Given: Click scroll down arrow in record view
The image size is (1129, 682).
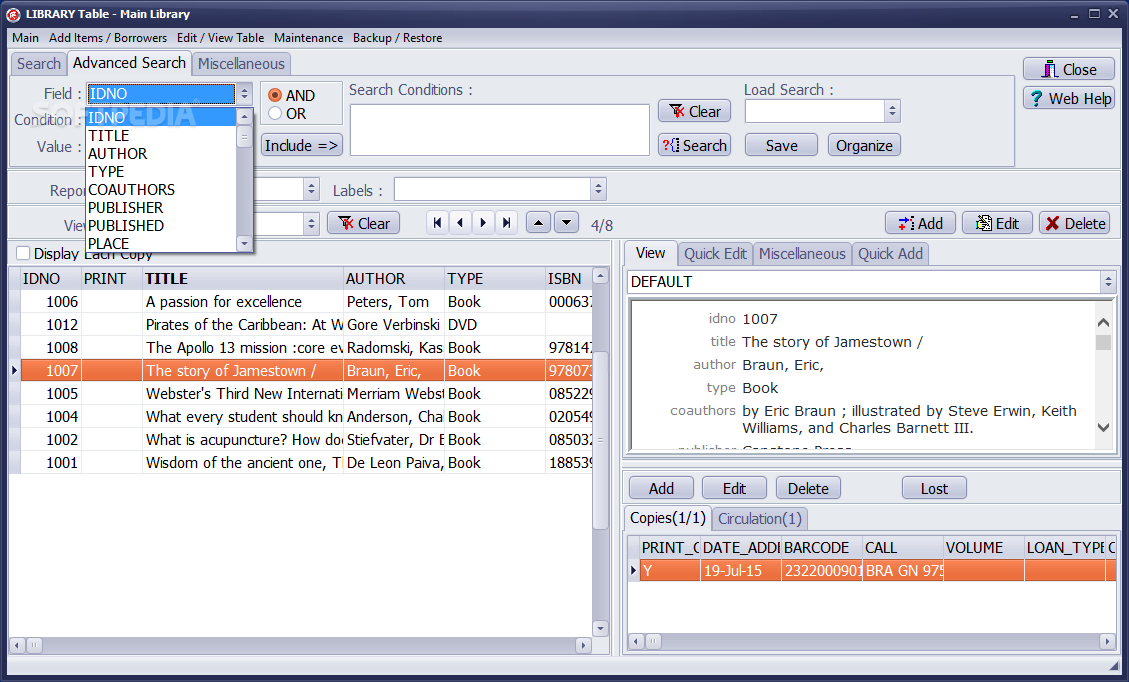Looking at the screenshot, I should click(x=1103, y=428).
